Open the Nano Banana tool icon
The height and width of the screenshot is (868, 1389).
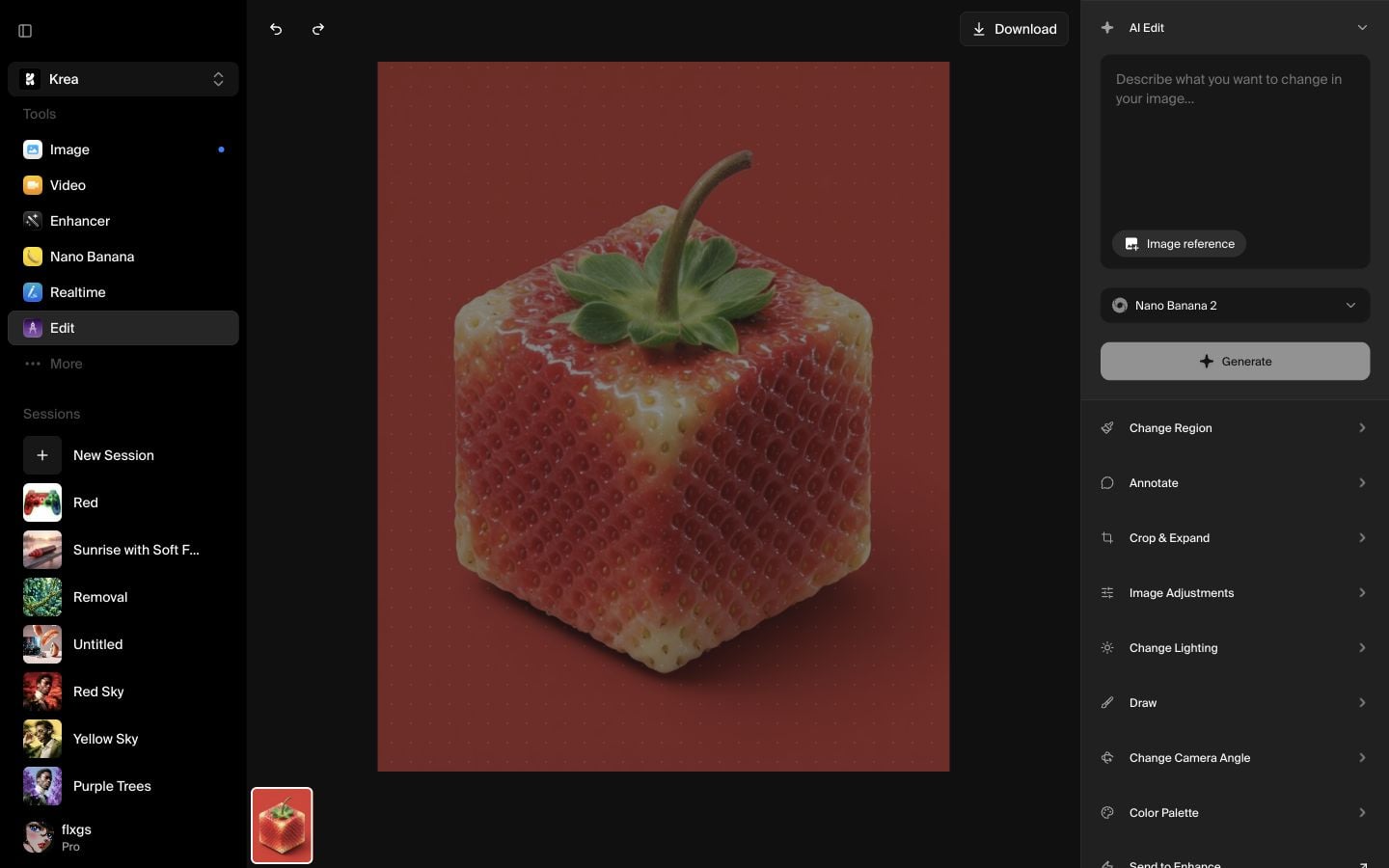click(33, 257)
